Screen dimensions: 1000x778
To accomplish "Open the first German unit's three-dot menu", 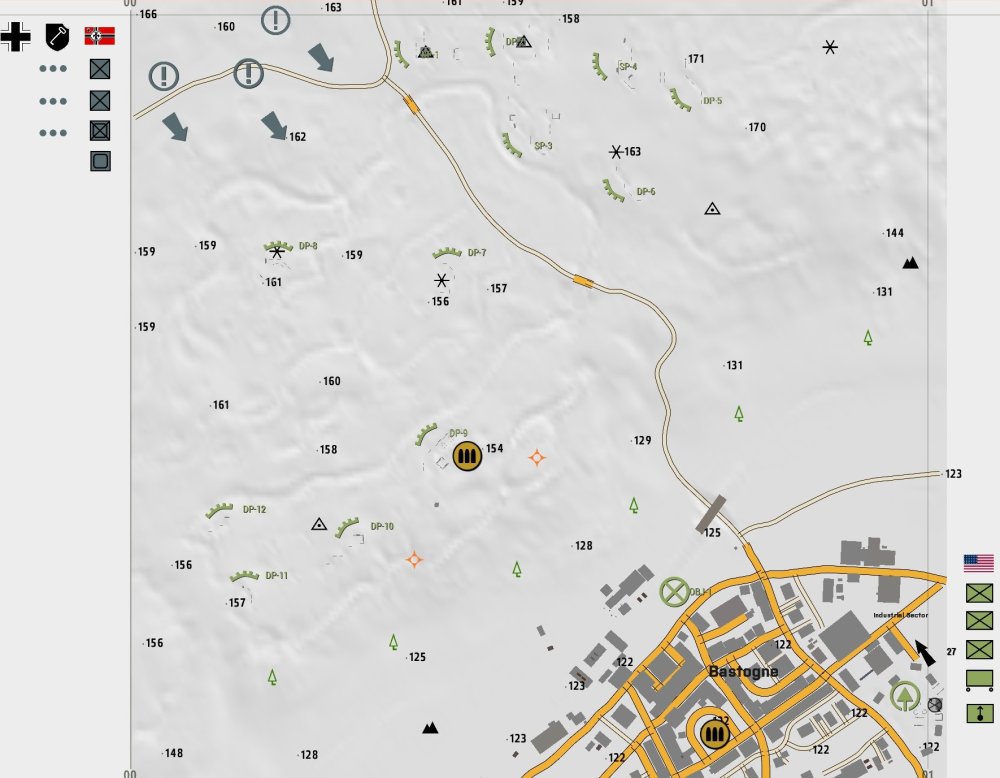I will click(x=53, y=70).
